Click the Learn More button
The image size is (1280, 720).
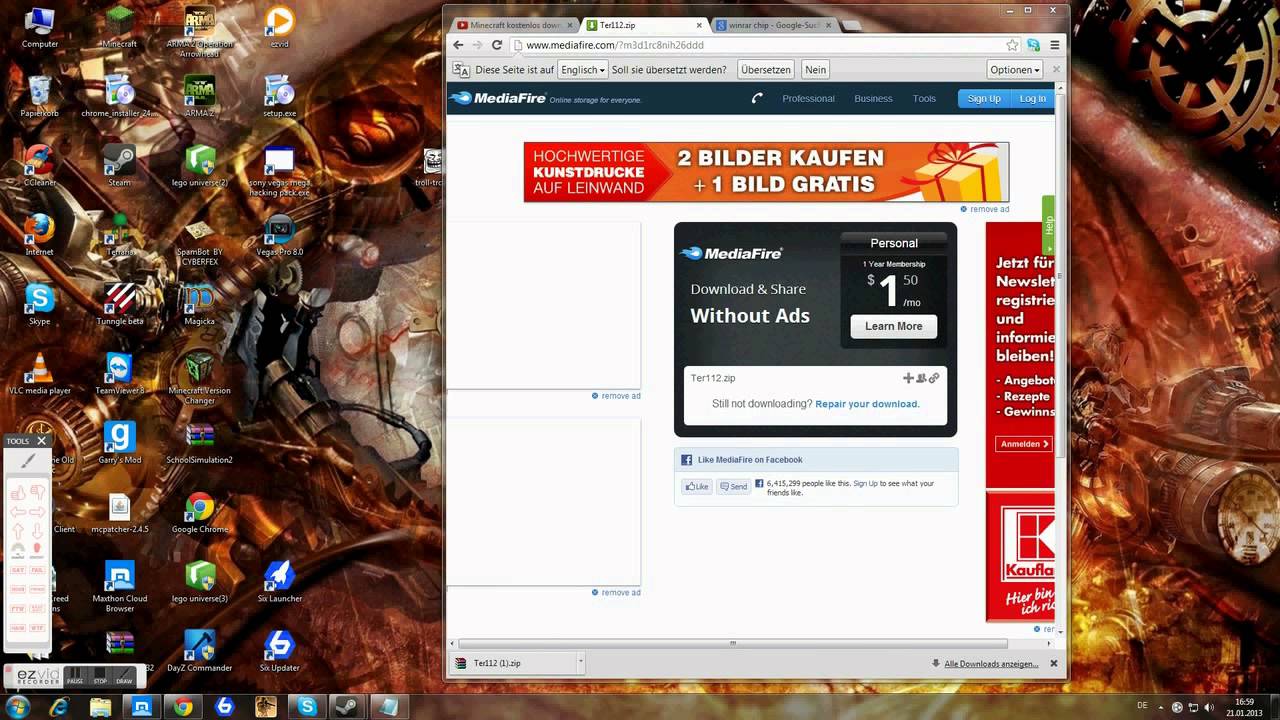click(x=893, y=326)
